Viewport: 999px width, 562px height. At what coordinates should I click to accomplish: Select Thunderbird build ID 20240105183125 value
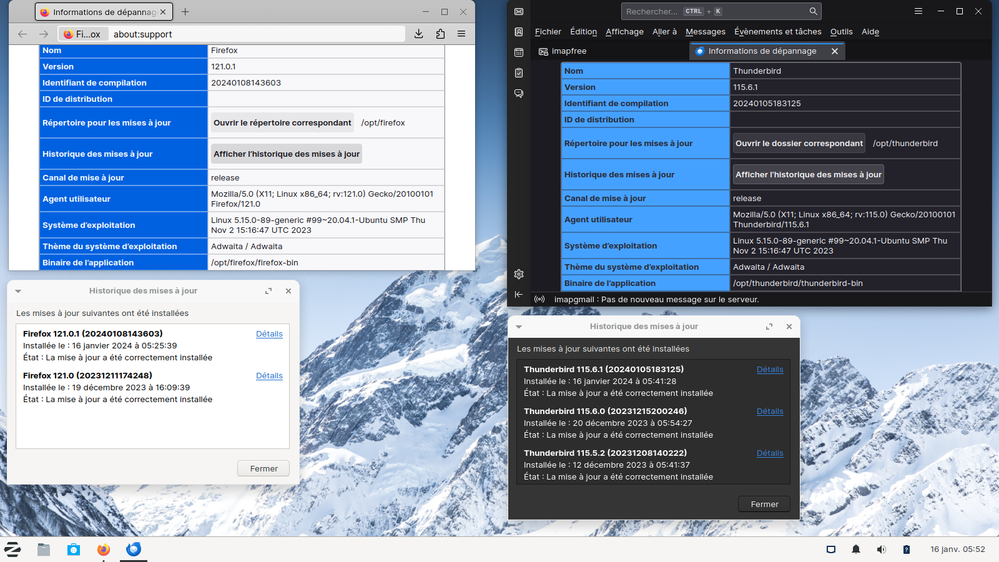coord(767,103)
